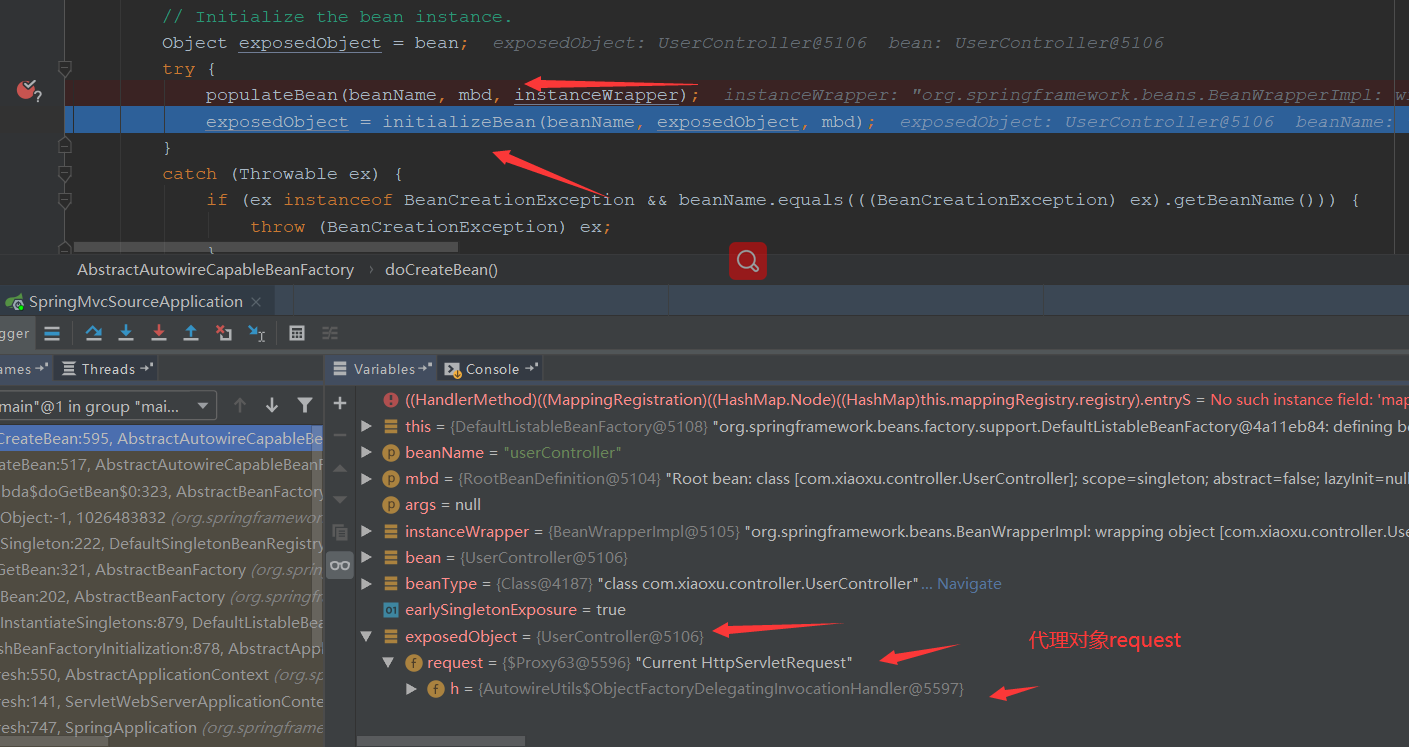This screenshot has height=747, width=1409.
Task: Open the Evaluate Expression calculator
Action: (x=297, y=334)
